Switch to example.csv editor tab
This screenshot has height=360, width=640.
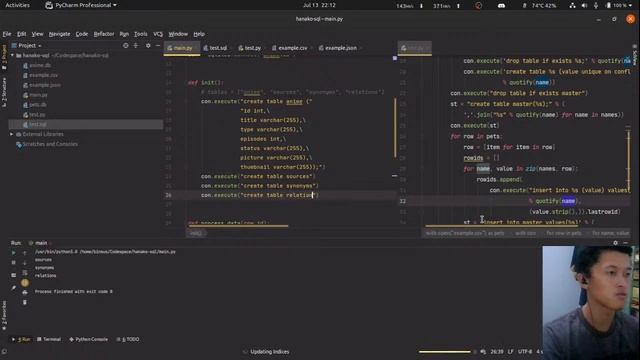coord(290,48)
